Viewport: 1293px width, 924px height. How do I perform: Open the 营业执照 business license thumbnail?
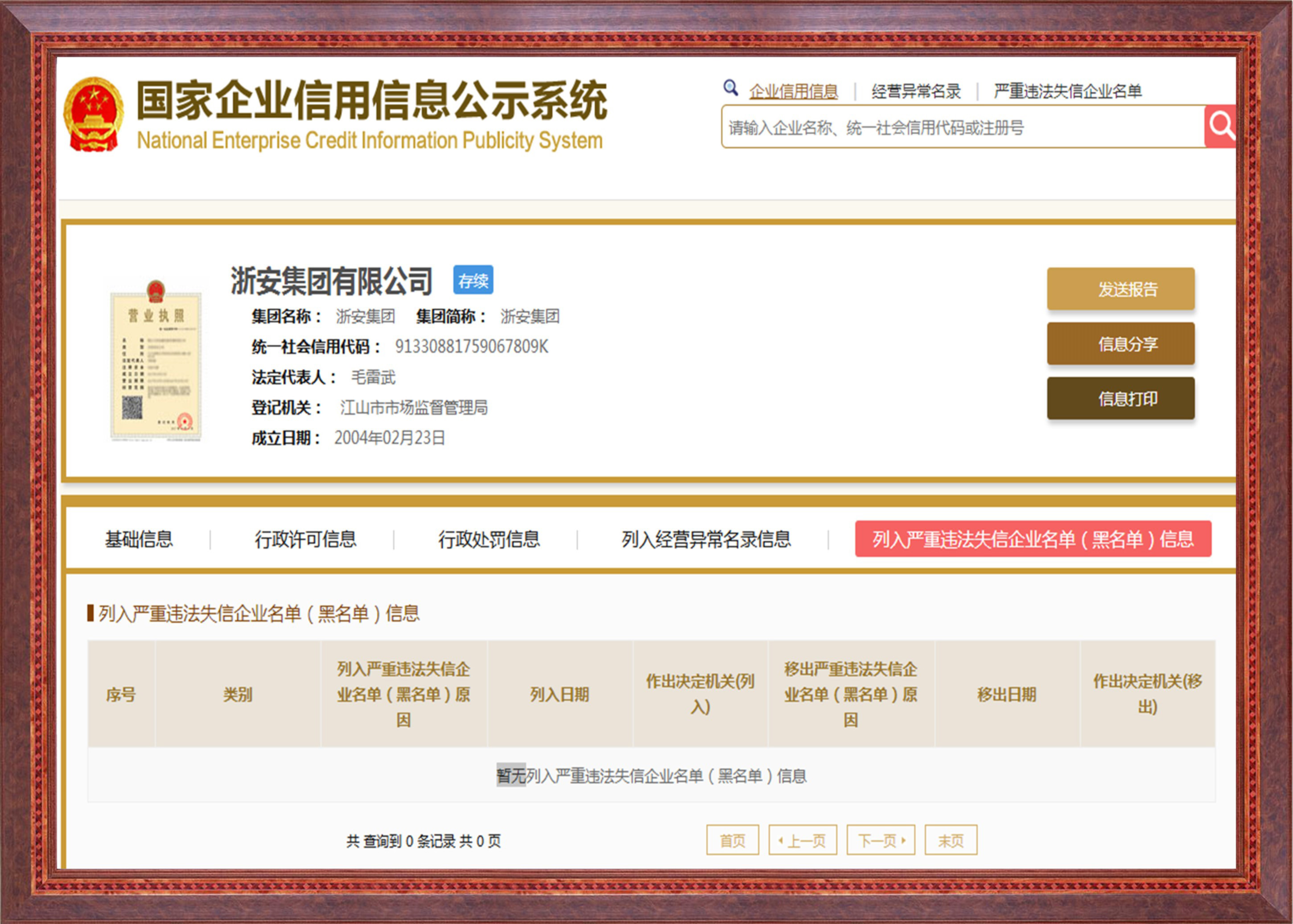(x=156, y=360)
